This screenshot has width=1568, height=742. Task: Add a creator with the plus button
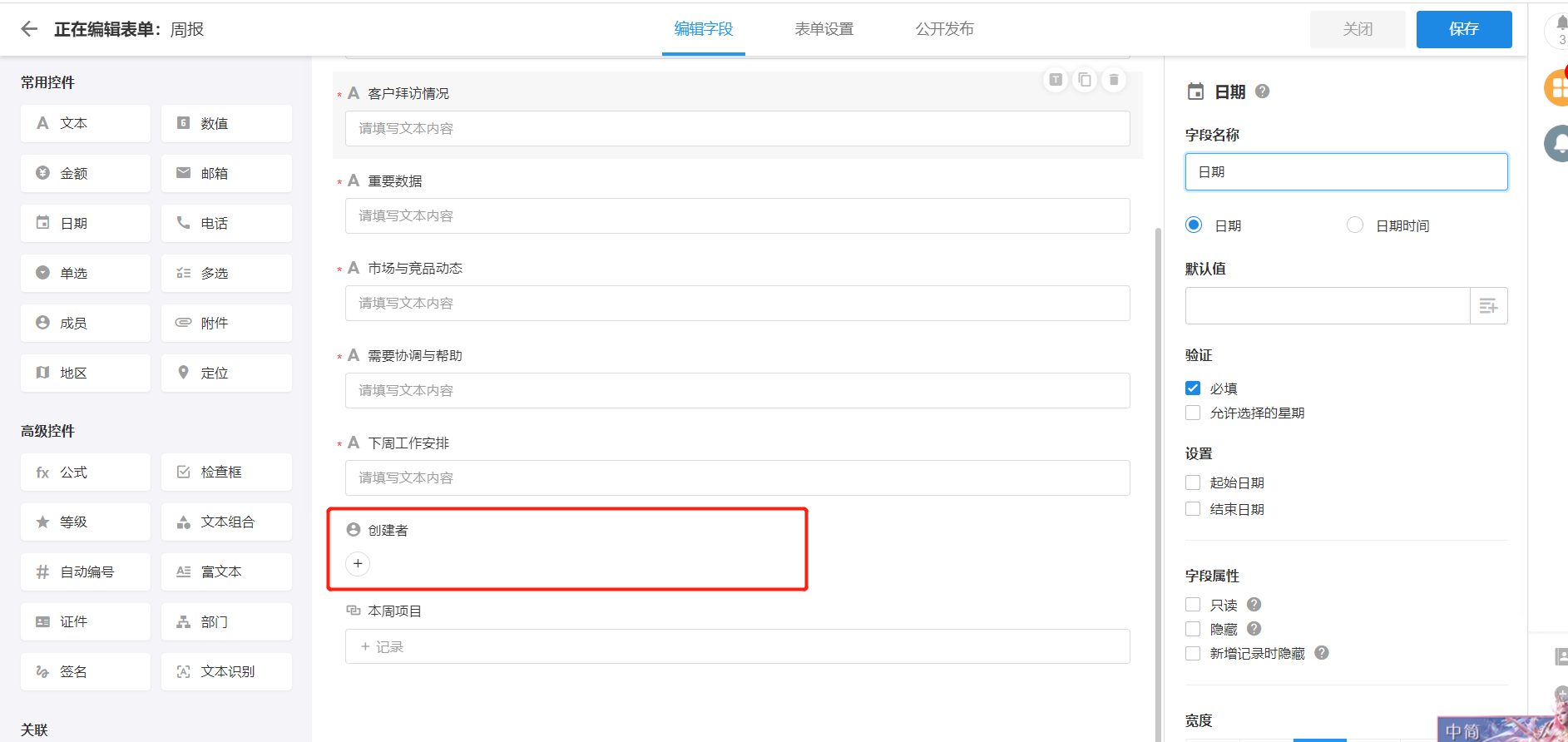pyautogui.click(x=358, y=564)
